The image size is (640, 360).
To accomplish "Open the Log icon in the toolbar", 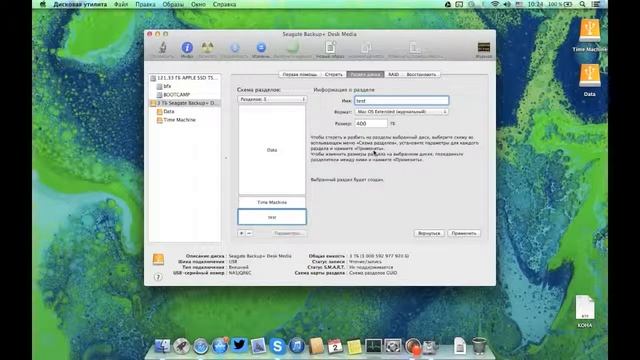I will (x=484, y=49).
